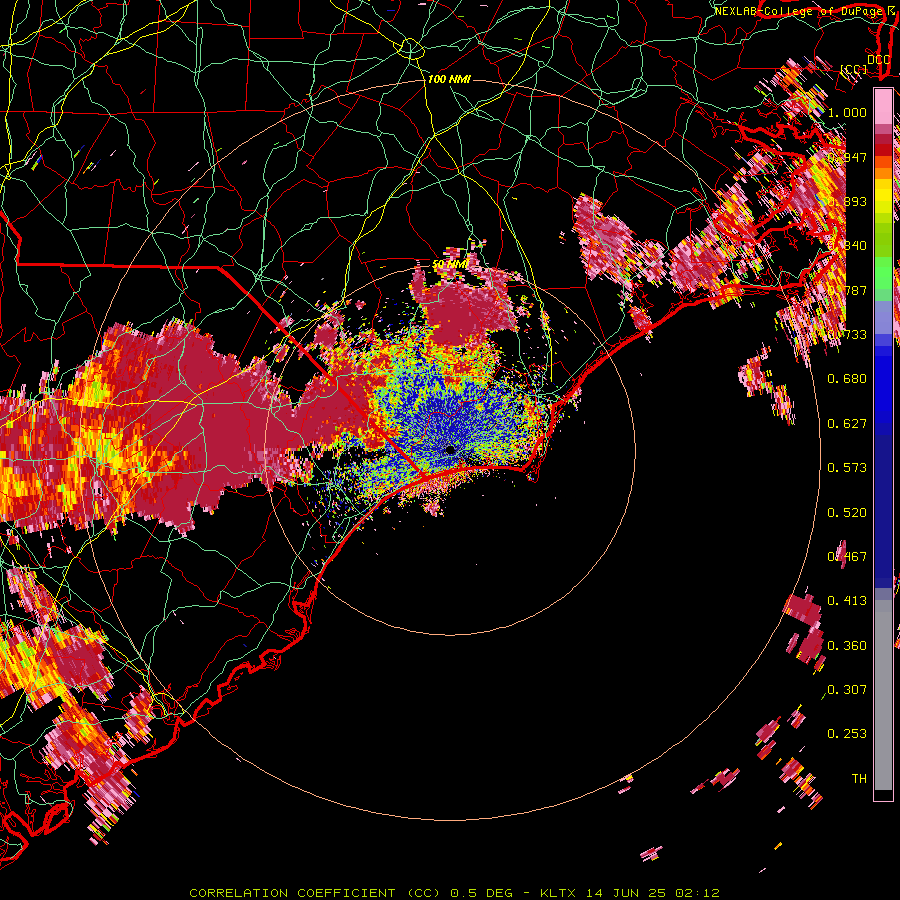The image size is (900, 900).
Task: Select the 0.253 color scale value
Action: (847, 734)
